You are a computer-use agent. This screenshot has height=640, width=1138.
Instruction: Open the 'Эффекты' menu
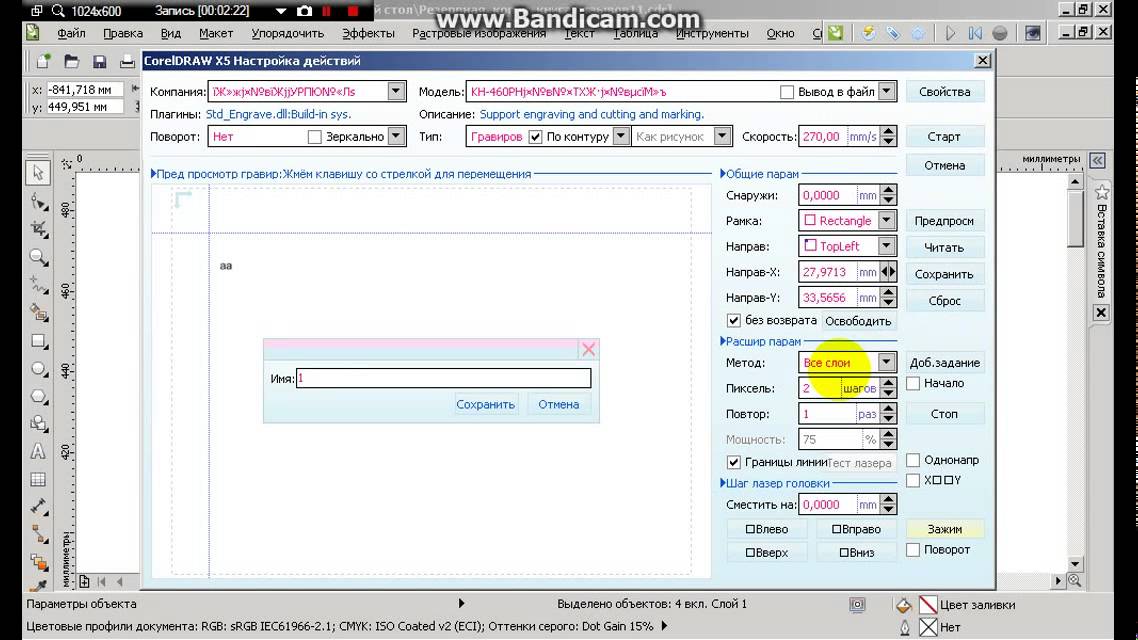click(369, 33)
